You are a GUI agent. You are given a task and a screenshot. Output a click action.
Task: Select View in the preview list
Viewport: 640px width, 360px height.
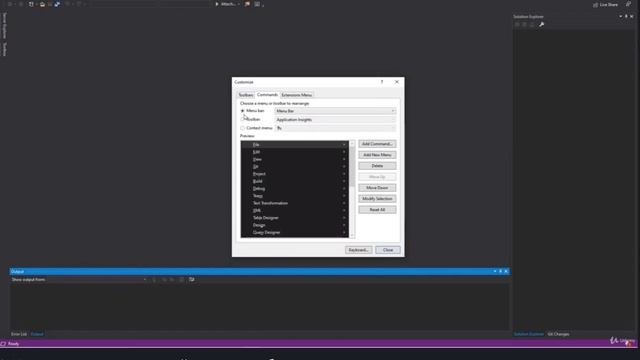(x=295, y=159)
